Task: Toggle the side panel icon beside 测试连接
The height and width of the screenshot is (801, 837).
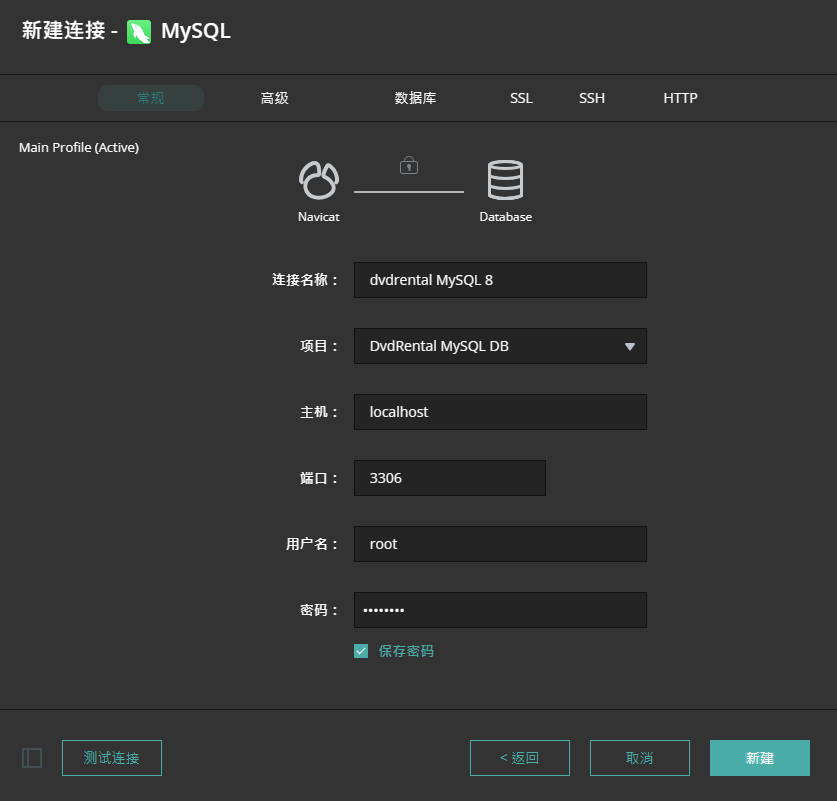Action: 32,758
